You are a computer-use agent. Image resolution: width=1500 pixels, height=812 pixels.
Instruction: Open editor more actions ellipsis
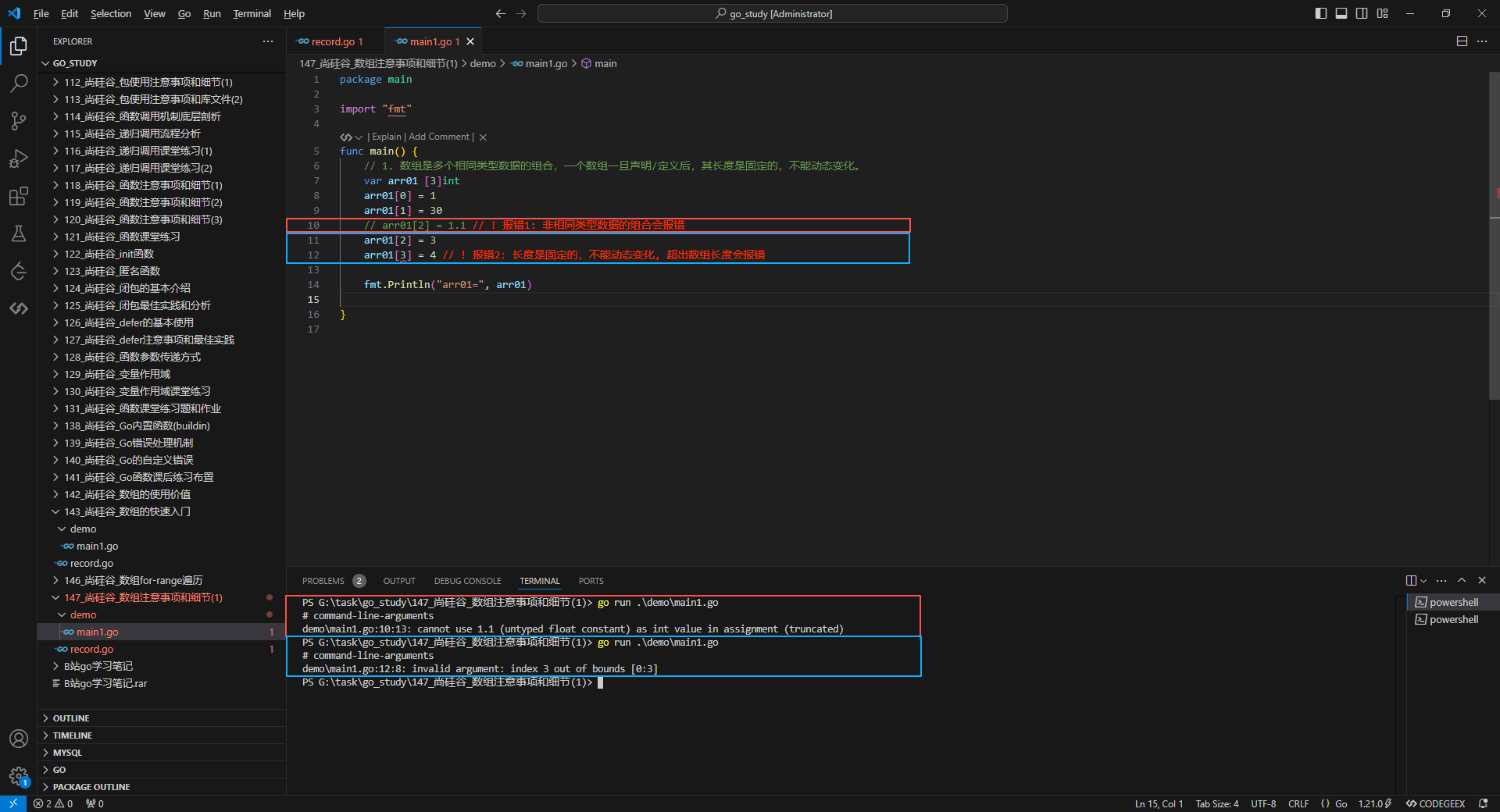pos(1482,41)
